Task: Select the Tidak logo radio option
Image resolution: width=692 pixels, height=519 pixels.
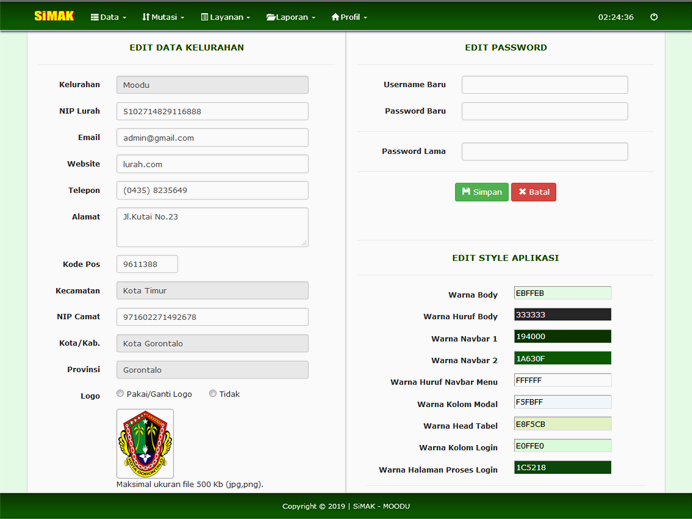Action: click(213, 394)
